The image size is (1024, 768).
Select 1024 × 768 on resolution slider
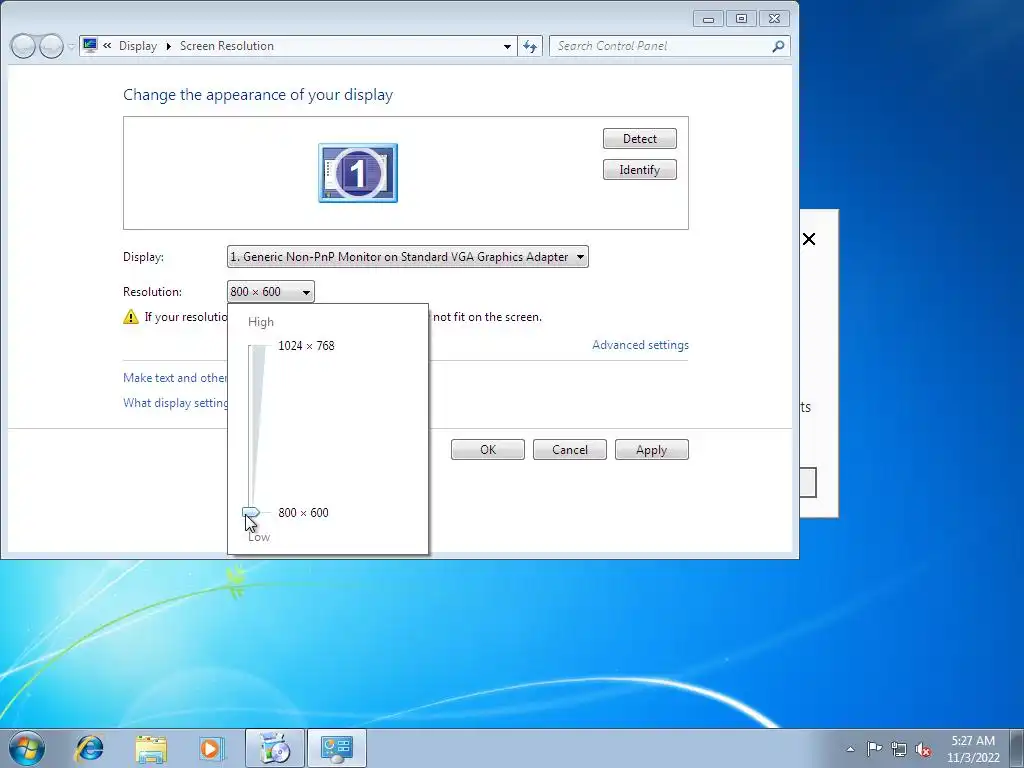[x=306, y=345]
